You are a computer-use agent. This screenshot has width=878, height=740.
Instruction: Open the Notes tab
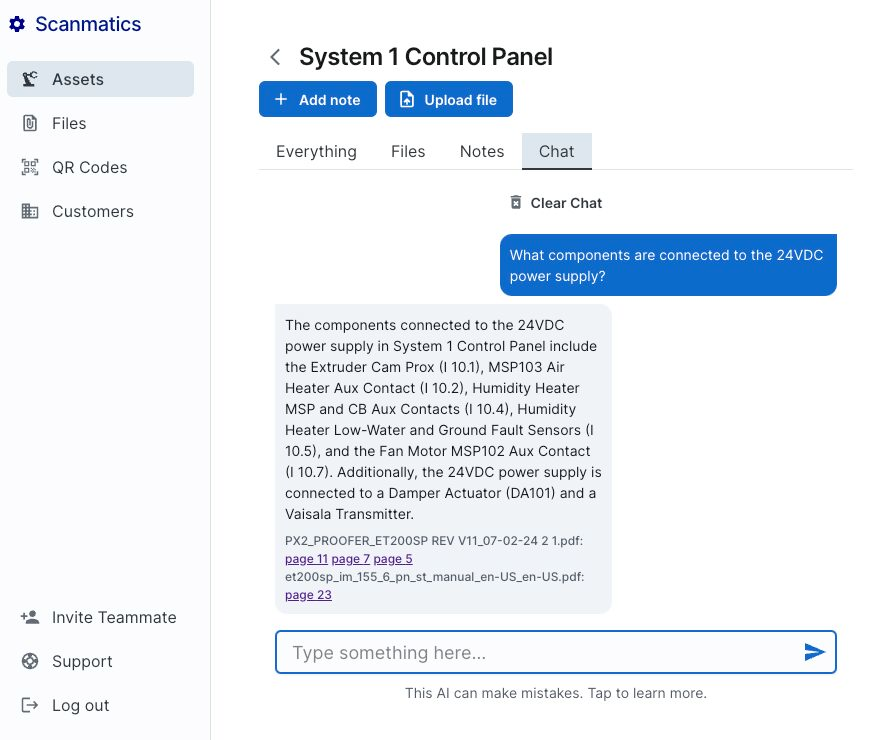tap(481, 151)
